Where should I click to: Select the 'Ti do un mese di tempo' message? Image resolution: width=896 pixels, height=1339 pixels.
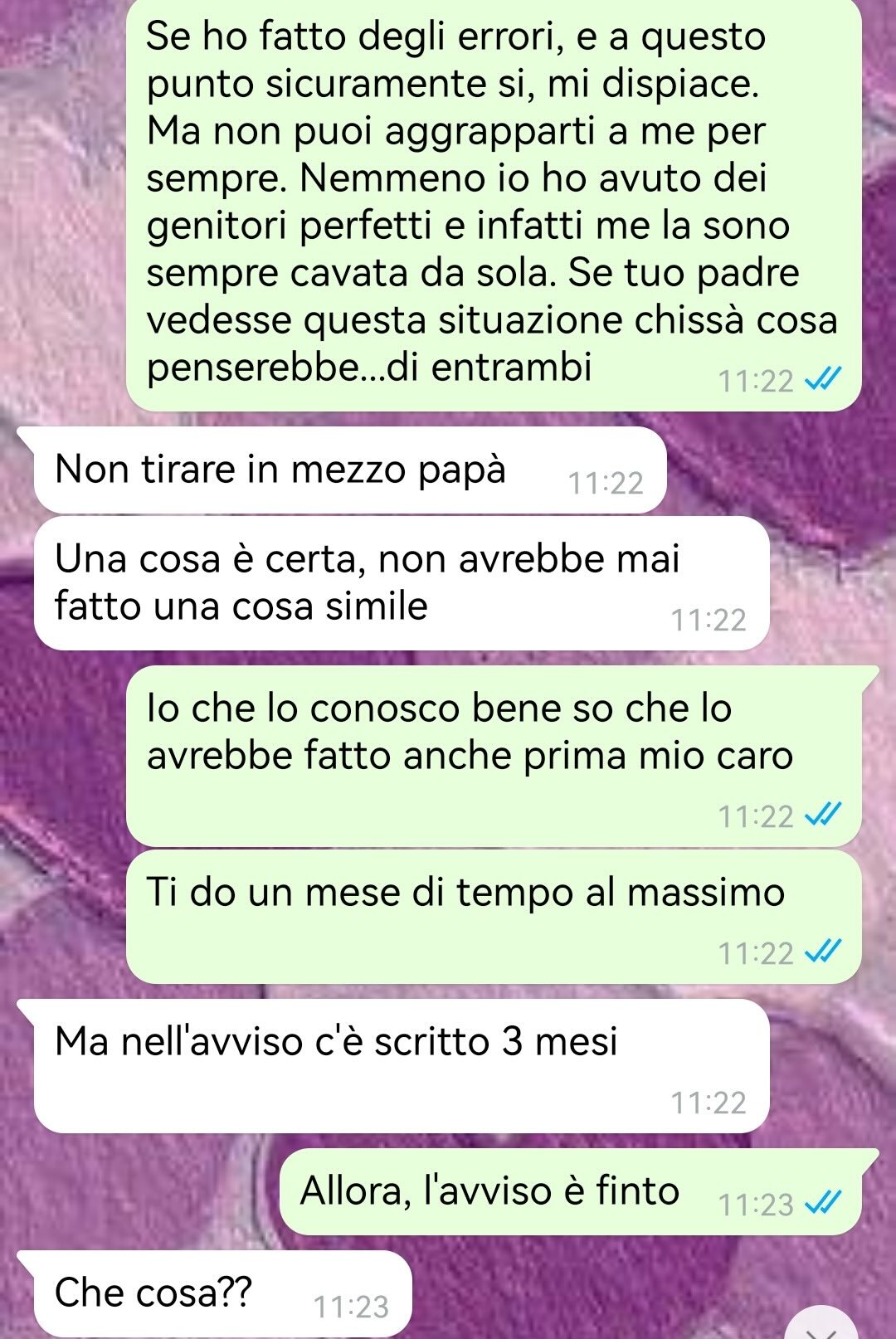point(494,917)
